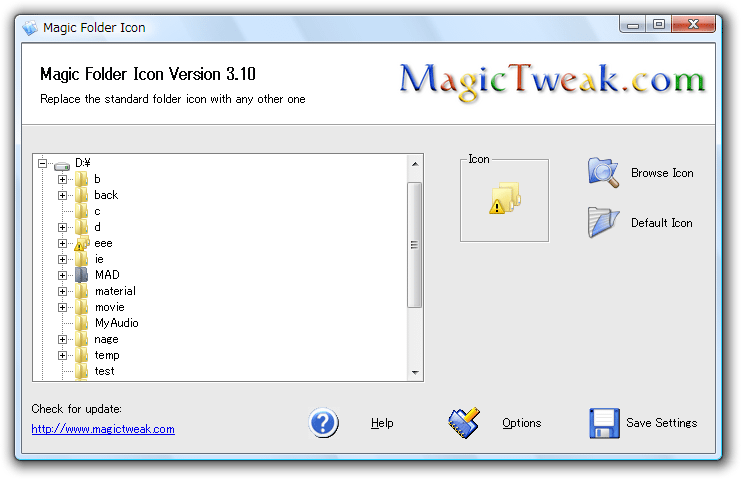Click the folder icon next to material

[x=82, y=291]
